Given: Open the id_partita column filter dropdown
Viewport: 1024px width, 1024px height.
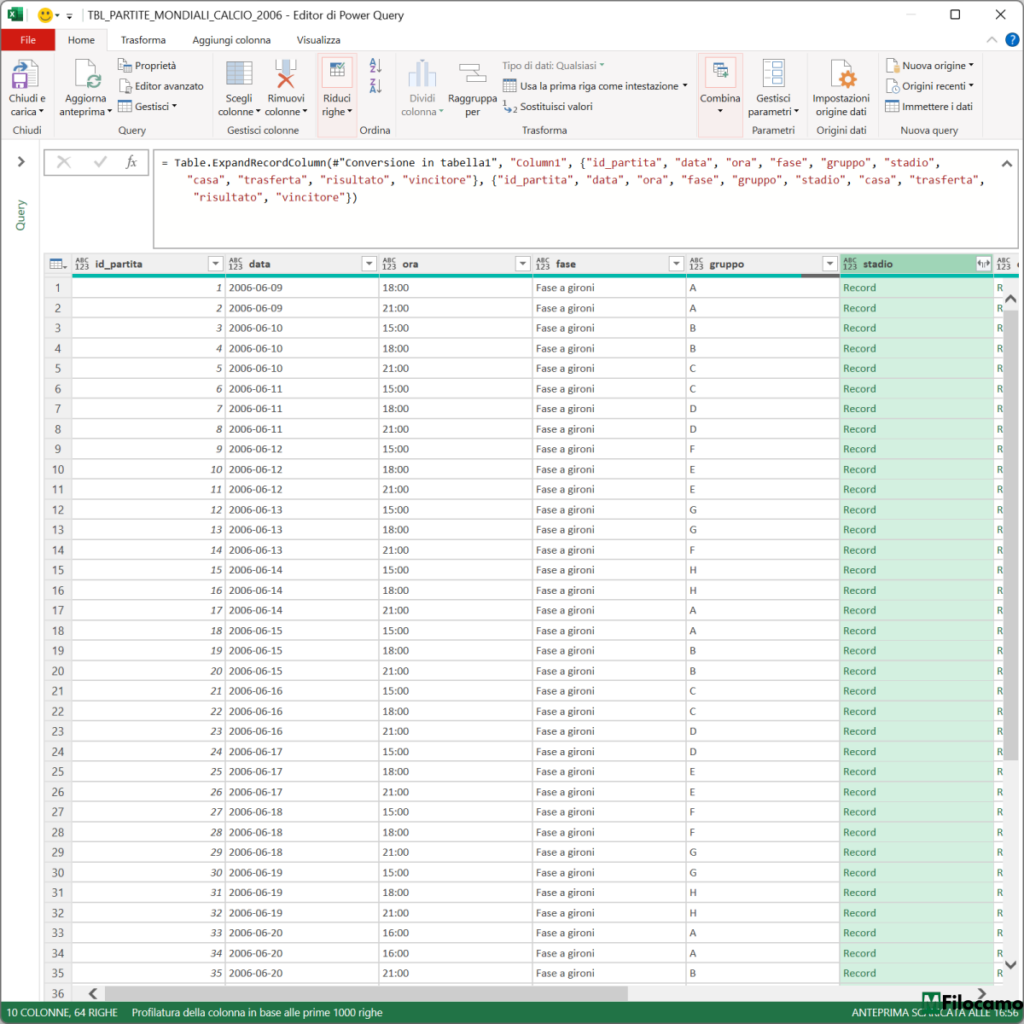Looking at the screenshot, I should pyautogui.click(x=216, y=264).
